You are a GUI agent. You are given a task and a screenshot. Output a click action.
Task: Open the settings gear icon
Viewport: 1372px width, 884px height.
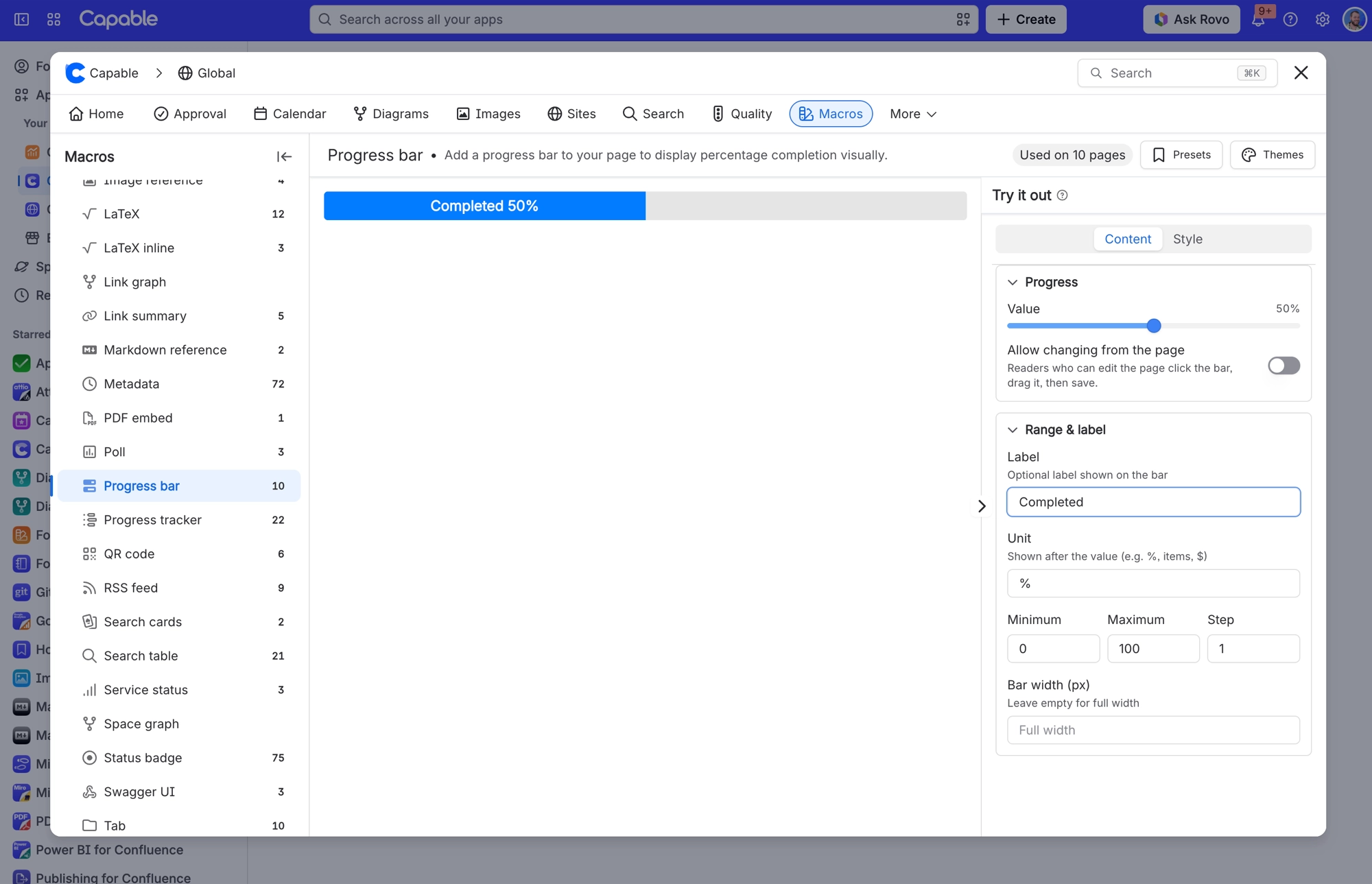click(x=1323, y=19)
